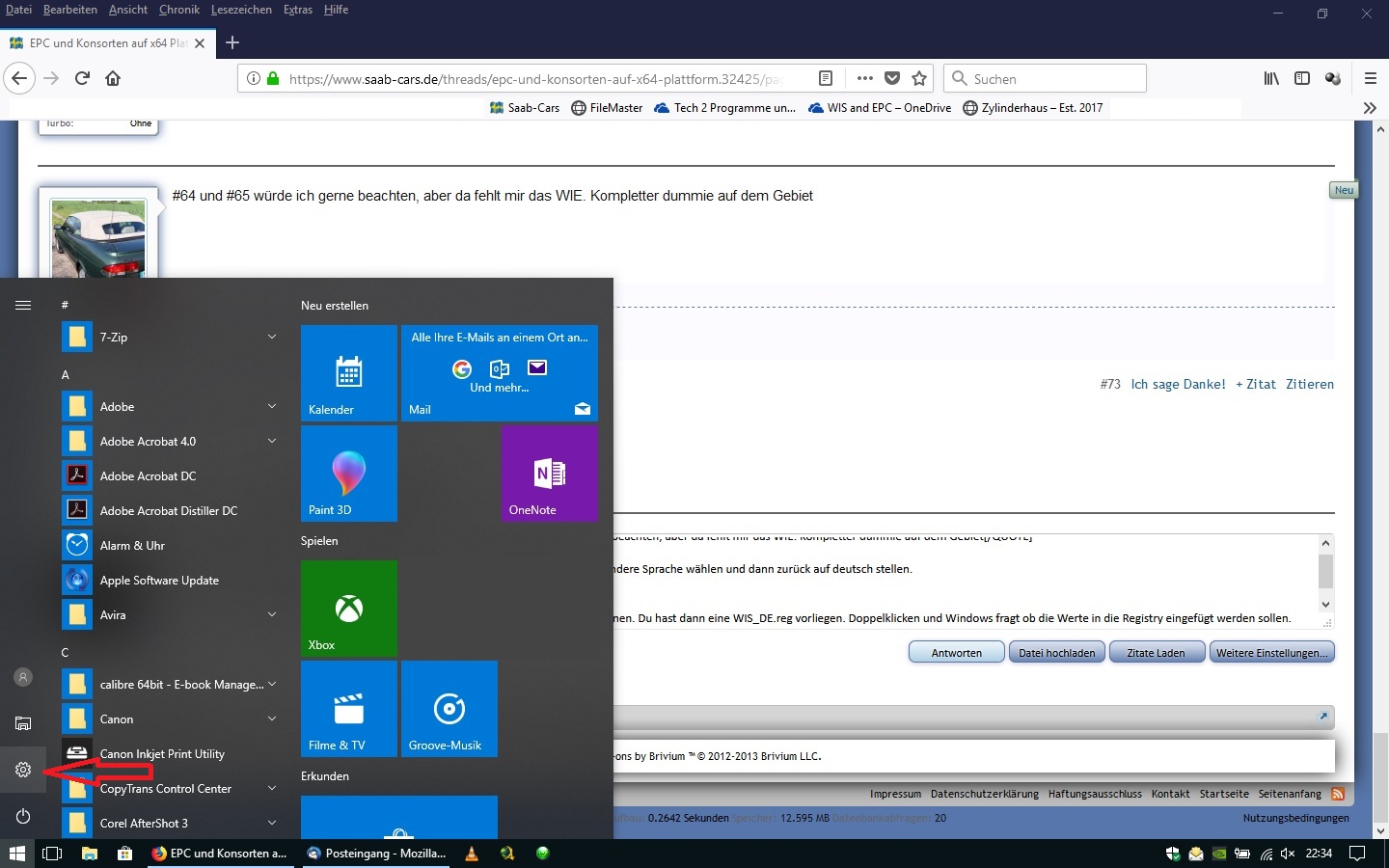
Task: Bookmark this page with the star icon
Action: pyautogui.click(x=919, y=78)
